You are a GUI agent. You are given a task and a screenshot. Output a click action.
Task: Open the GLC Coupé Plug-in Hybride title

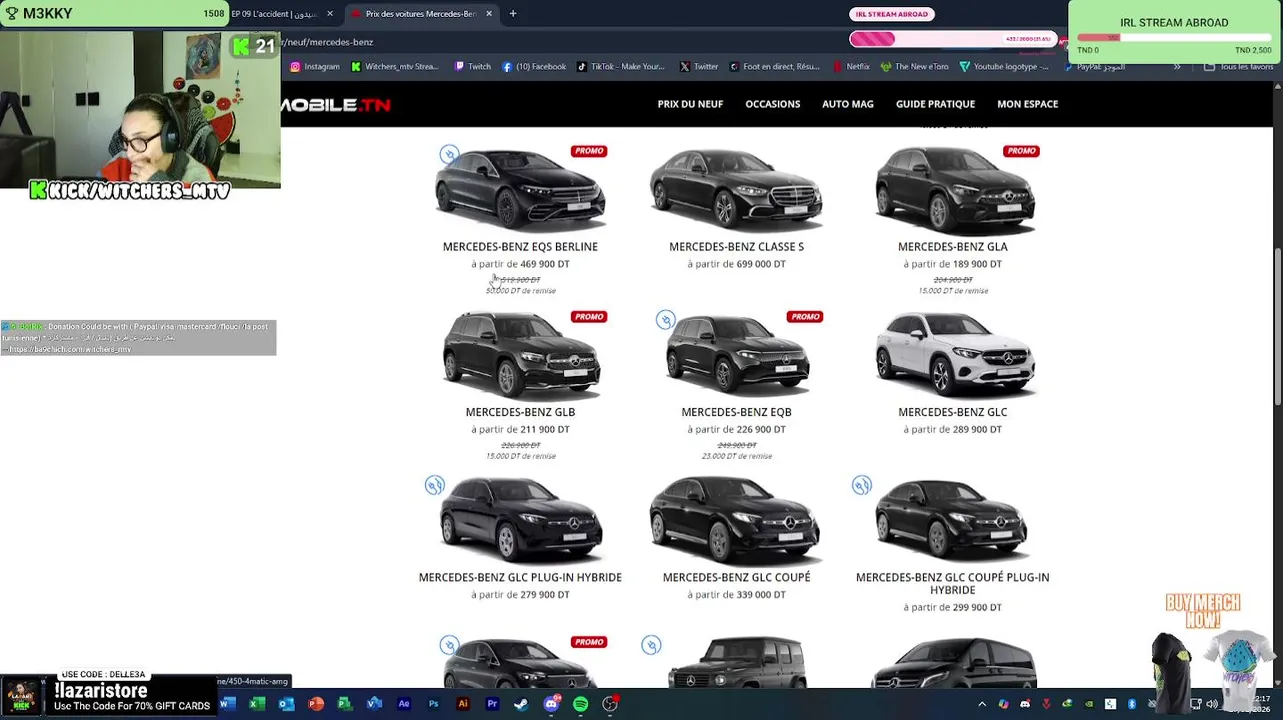click(952, 584)
